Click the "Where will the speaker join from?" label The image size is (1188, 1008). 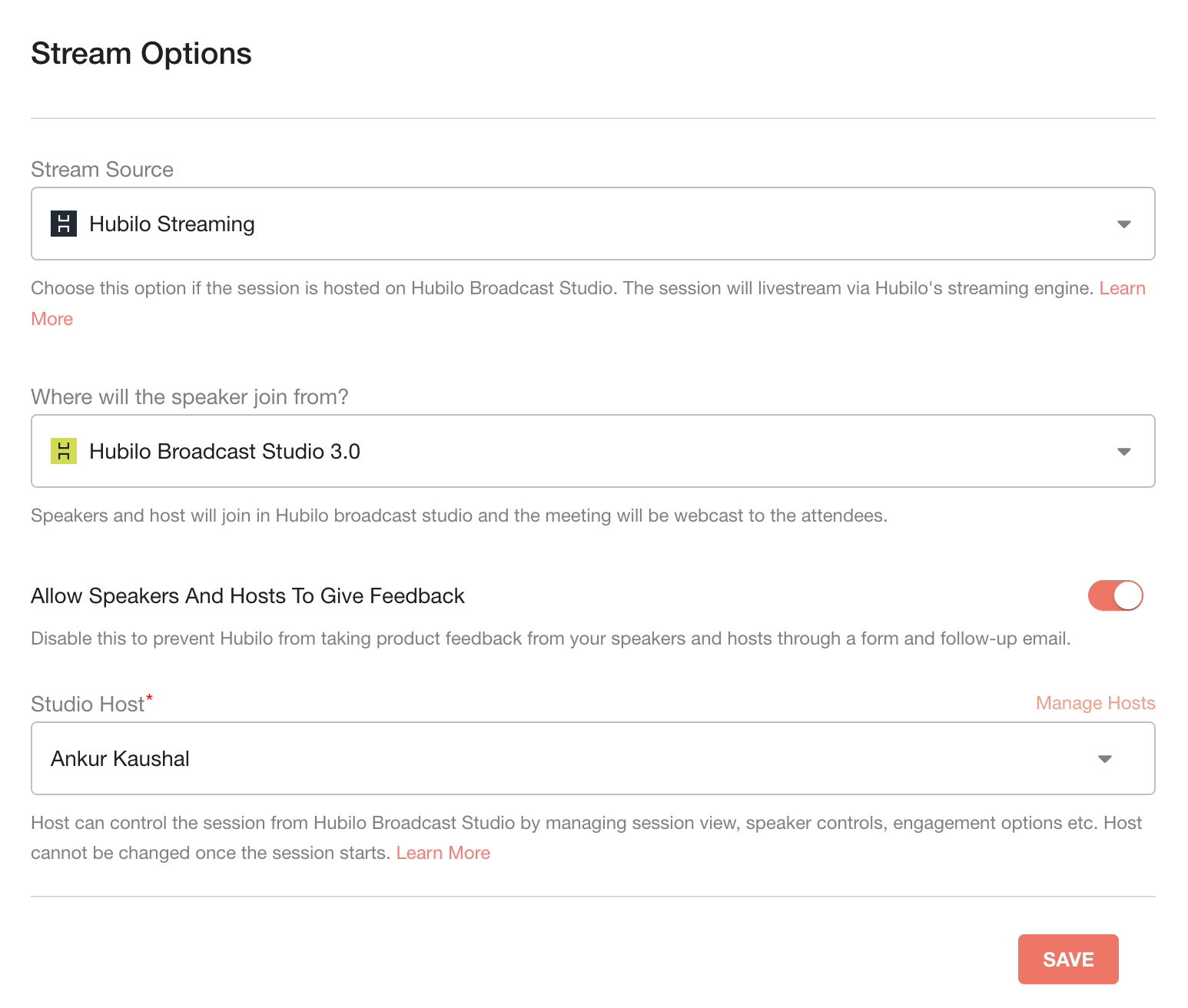[190, 397]
